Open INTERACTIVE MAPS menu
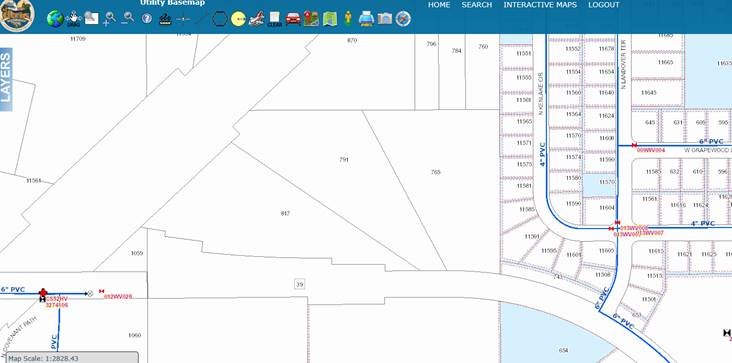Viewport: 732px width, 363px height. click(x=540, y=5)
